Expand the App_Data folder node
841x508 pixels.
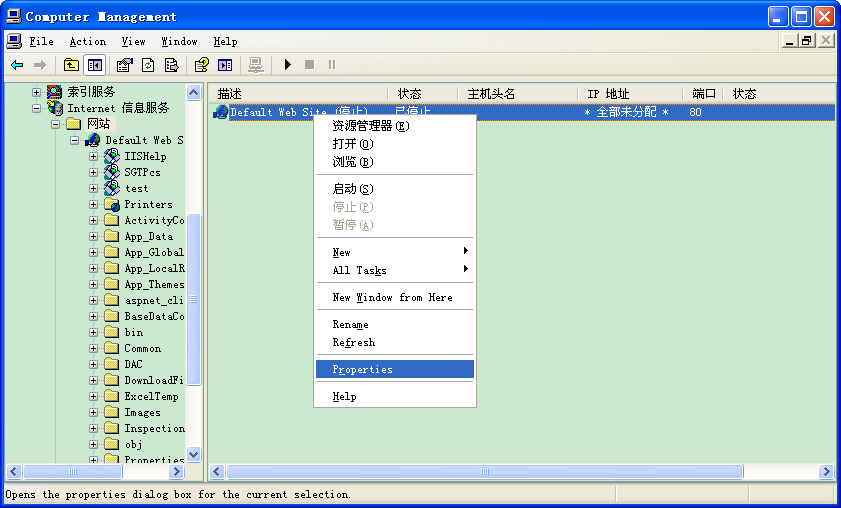pos(94,237)
